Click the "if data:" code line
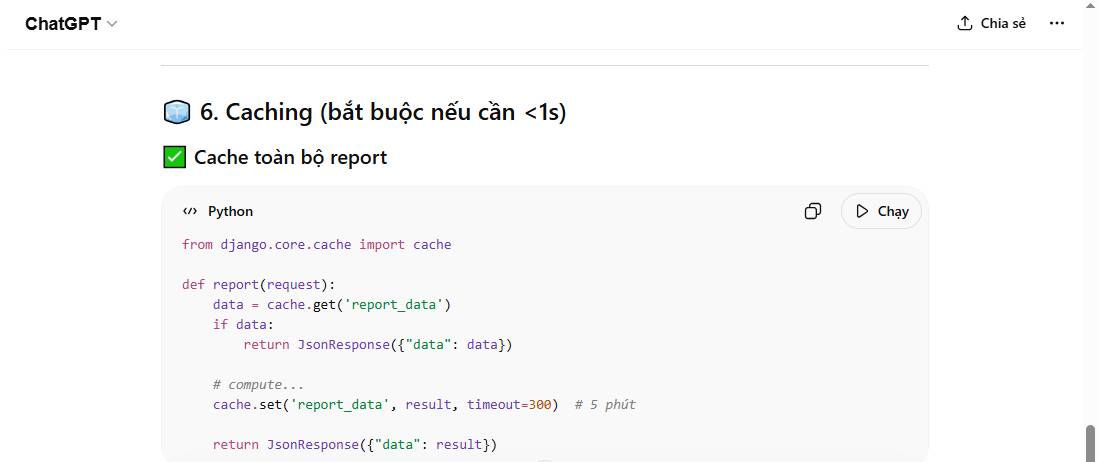The width and height of the screenshot is (1098, 462). tap(242, 324)
